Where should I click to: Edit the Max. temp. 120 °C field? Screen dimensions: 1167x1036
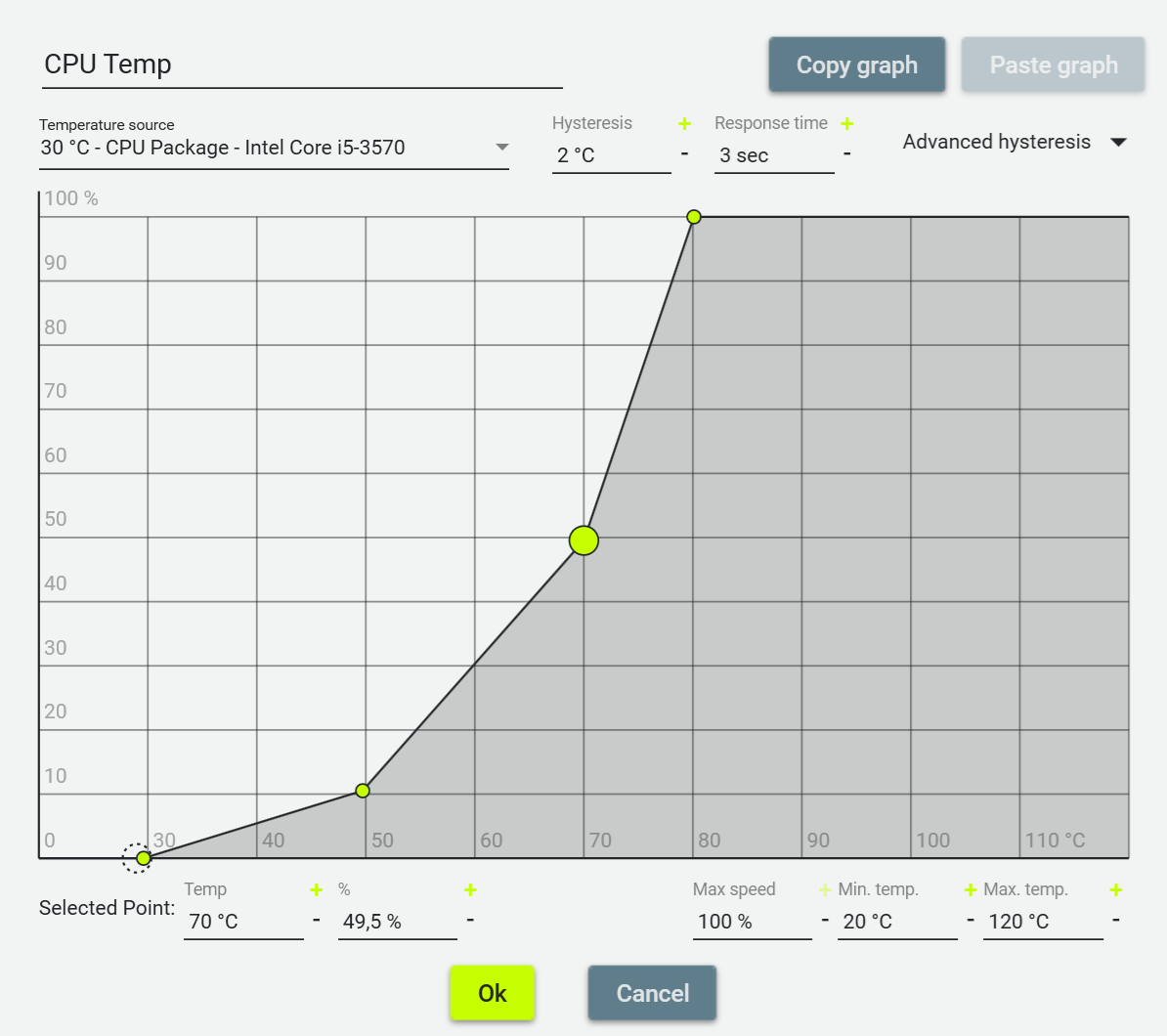[x=1043, y=922]
